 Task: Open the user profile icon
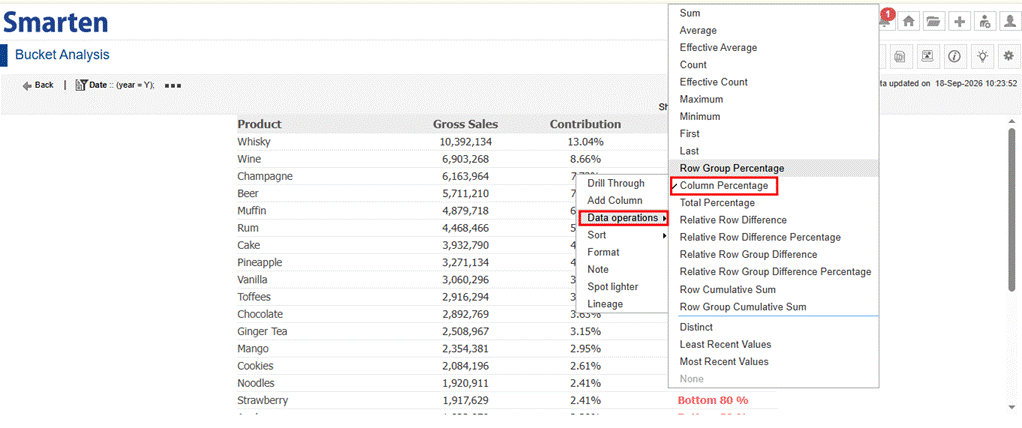[1010, 21]
